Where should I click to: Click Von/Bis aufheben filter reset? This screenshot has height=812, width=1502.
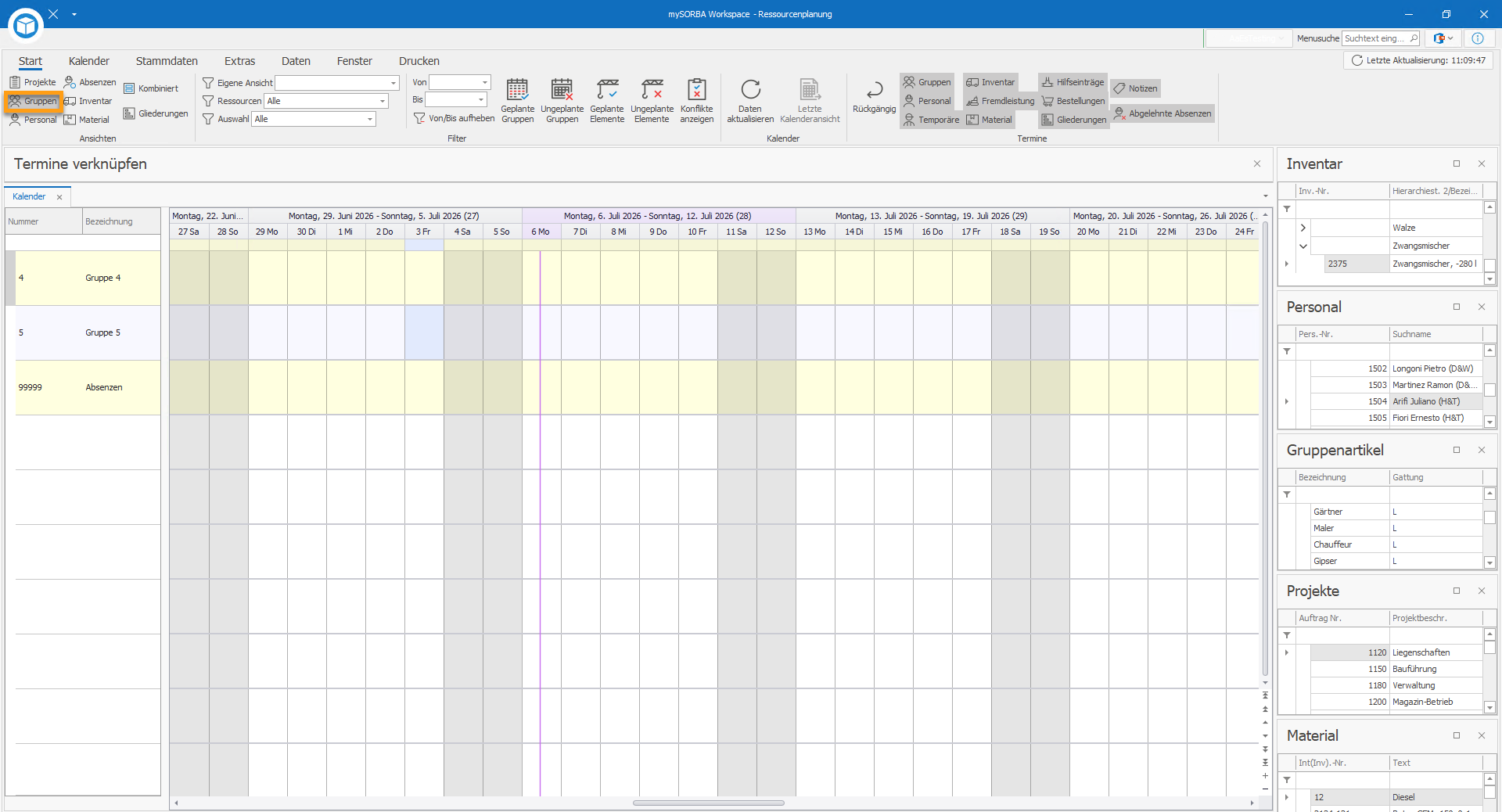454,118
